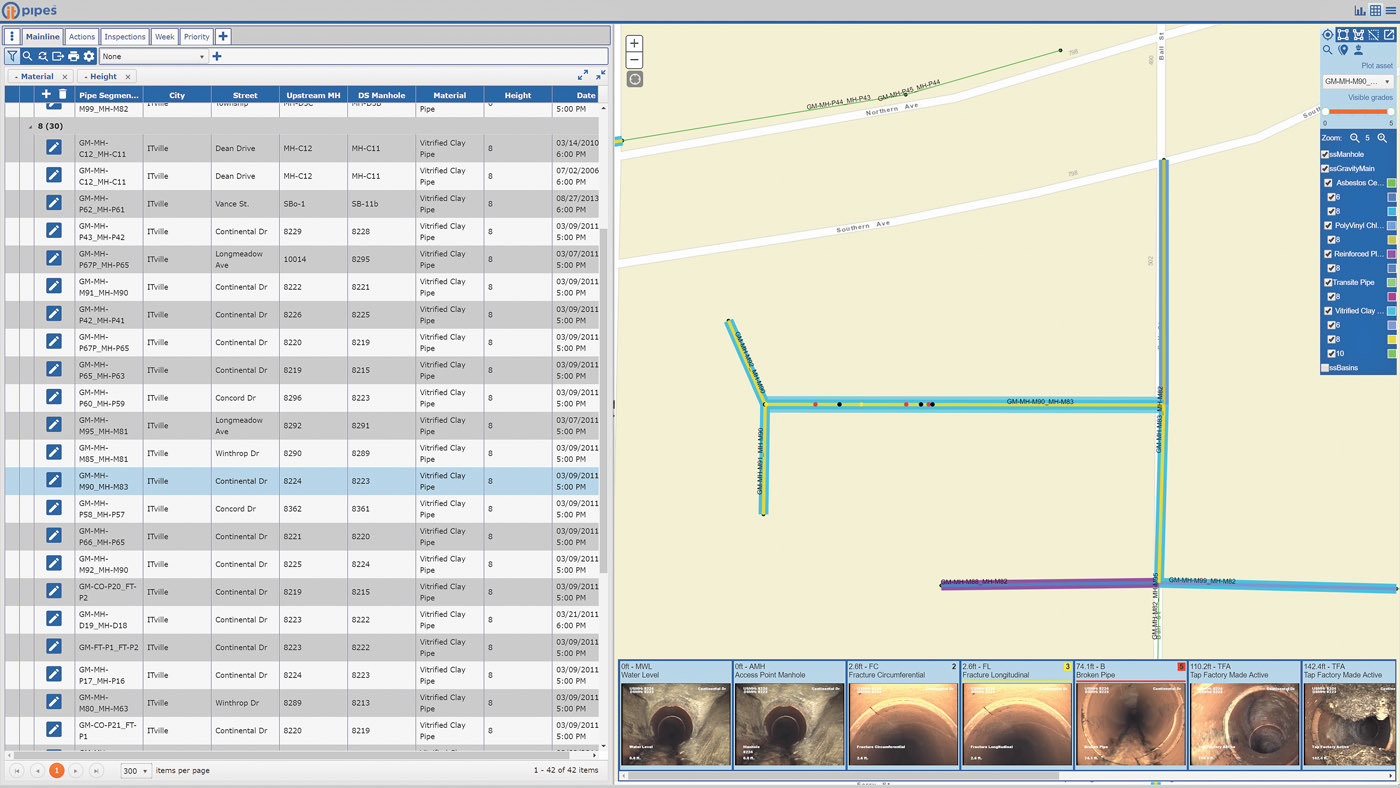Enable the ssBasins layer checkbox
Image resolution: width=1400 pixels, height=788 pixels.
tap(1325, 368)
